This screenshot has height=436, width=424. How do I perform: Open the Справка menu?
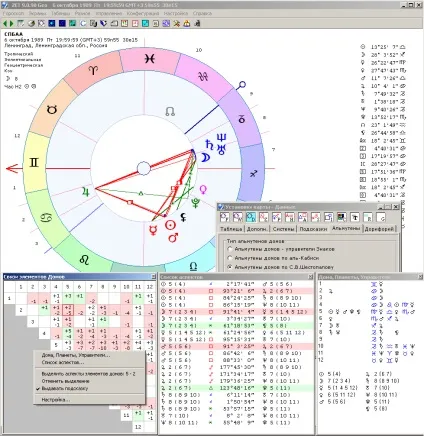tap(202, 13)
